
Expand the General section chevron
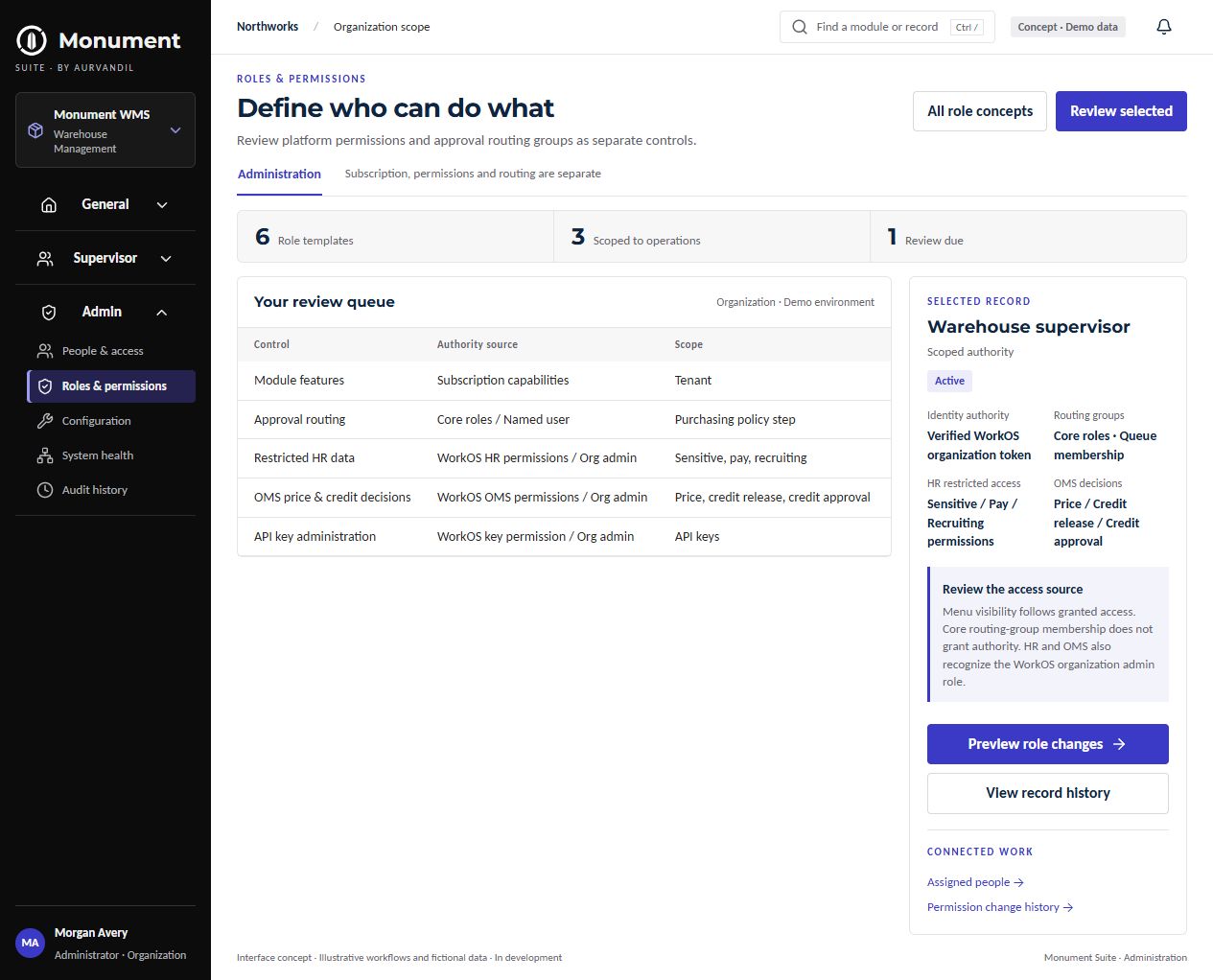162,204
